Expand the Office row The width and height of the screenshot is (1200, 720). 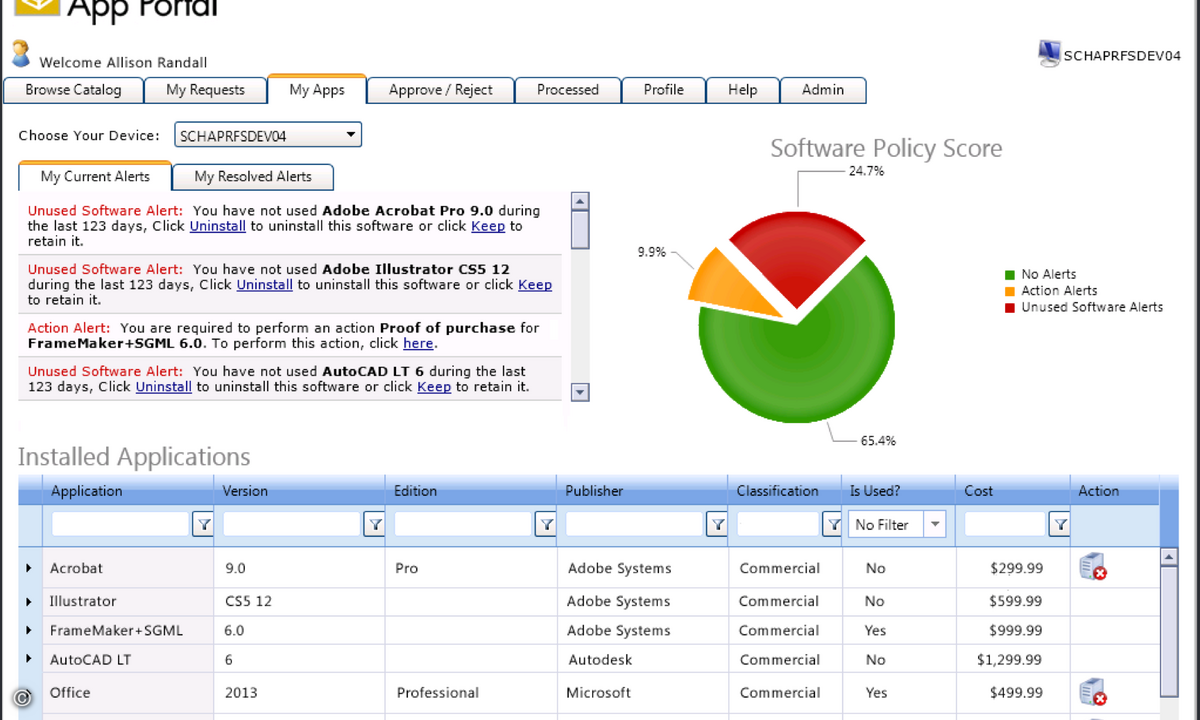[x=29, y=692]
